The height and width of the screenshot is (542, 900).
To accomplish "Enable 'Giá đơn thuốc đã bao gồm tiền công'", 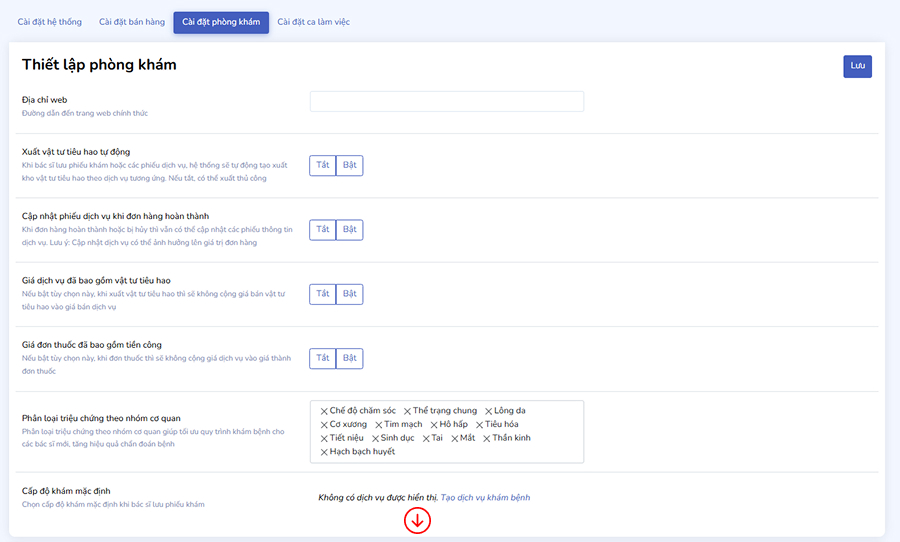I will 349,358.
